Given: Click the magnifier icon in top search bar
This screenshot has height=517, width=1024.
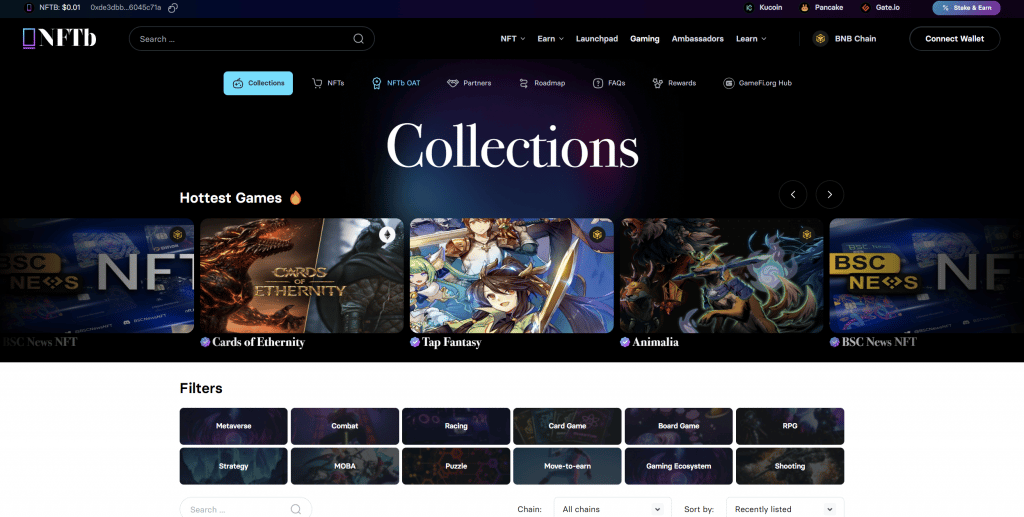Looking at the screenshot, I should point(359,39).
